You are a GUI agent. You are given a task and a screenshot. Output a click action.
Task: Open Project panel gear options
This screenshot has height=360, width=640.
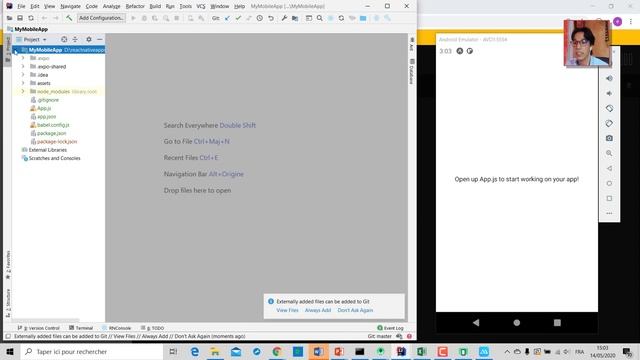tap(89, 39)
